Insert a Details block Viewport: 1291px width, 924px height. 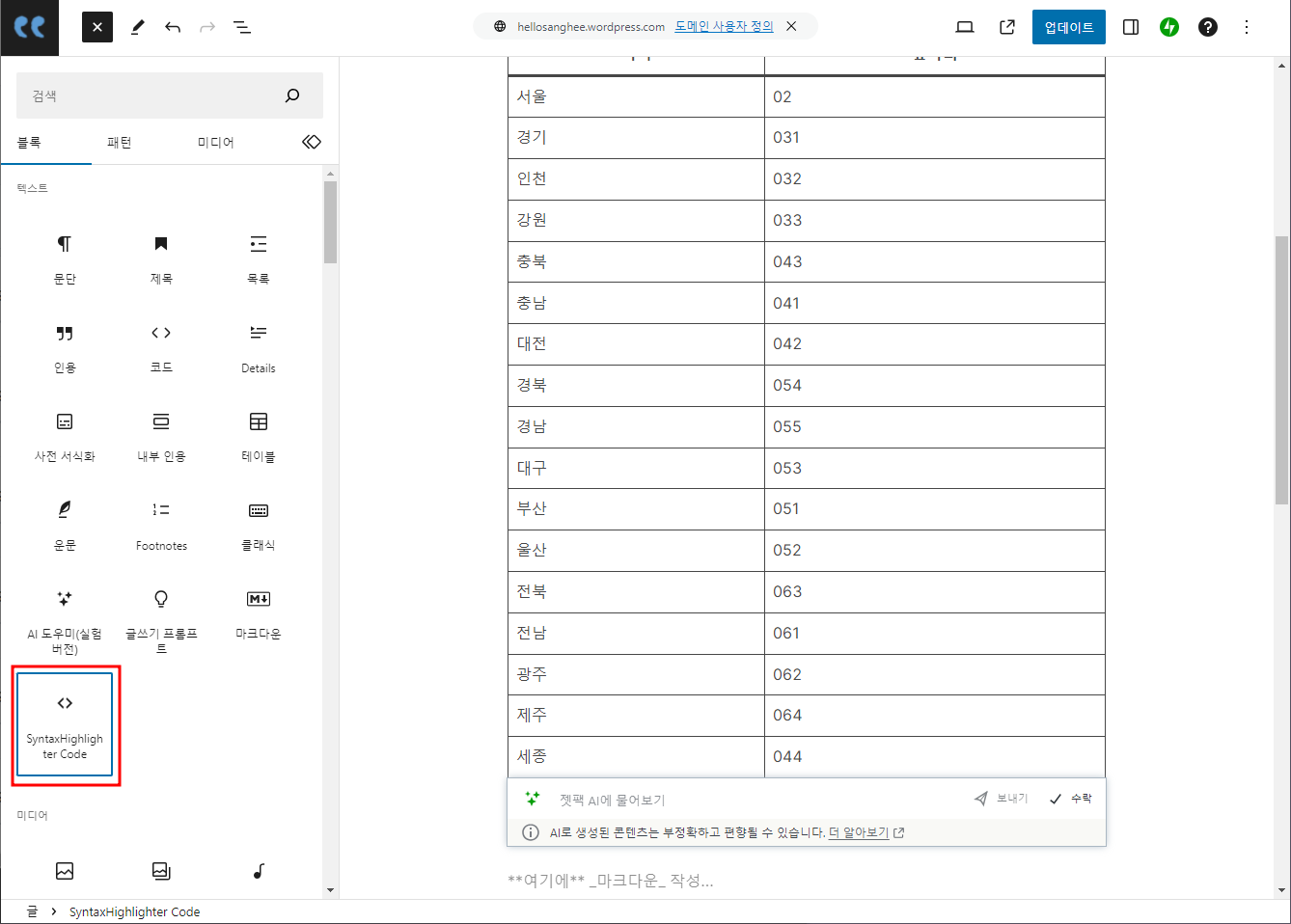click(259, 348)
